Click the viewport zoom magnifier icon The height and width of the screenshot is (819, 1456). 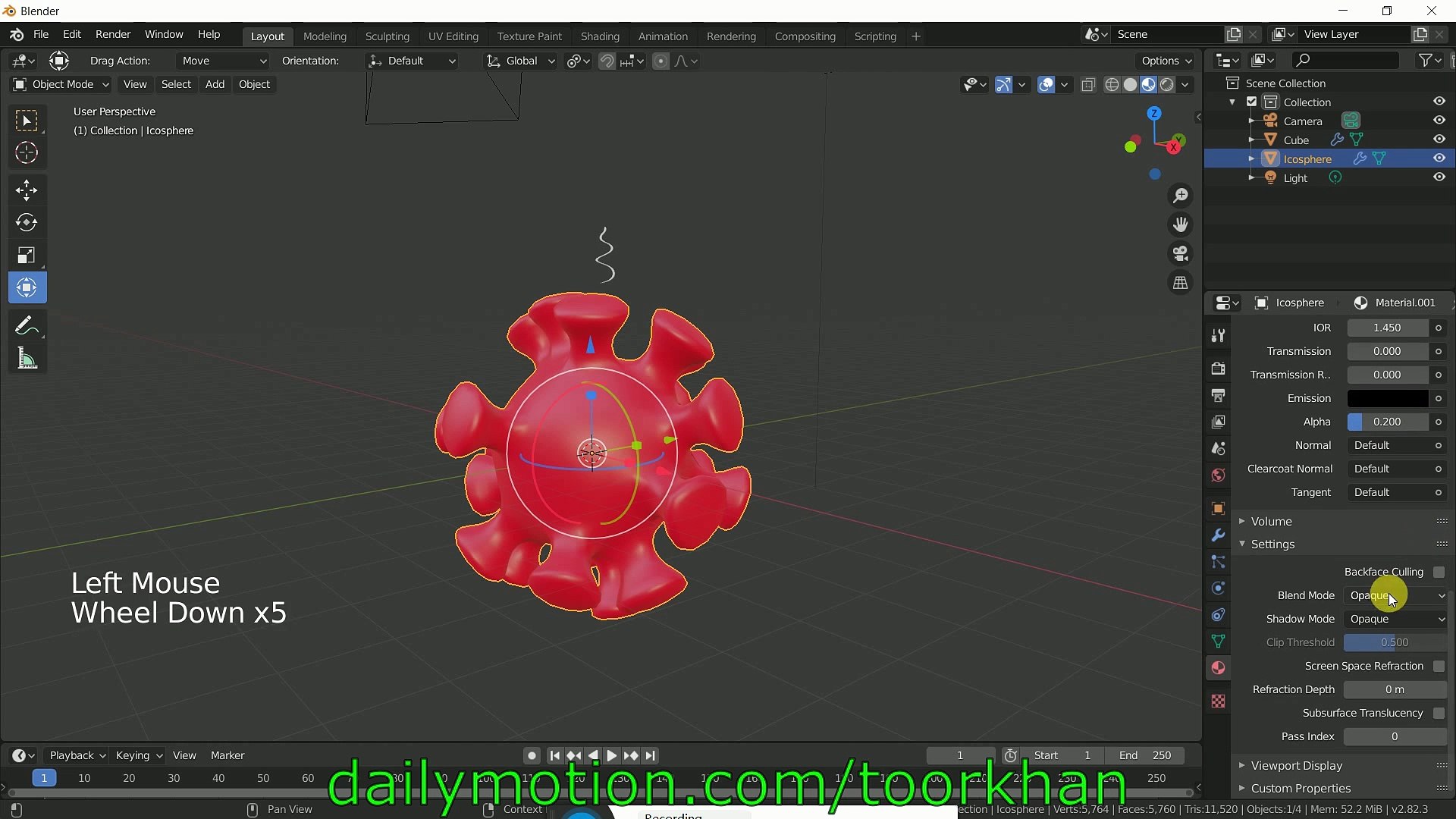point(1181,196)
